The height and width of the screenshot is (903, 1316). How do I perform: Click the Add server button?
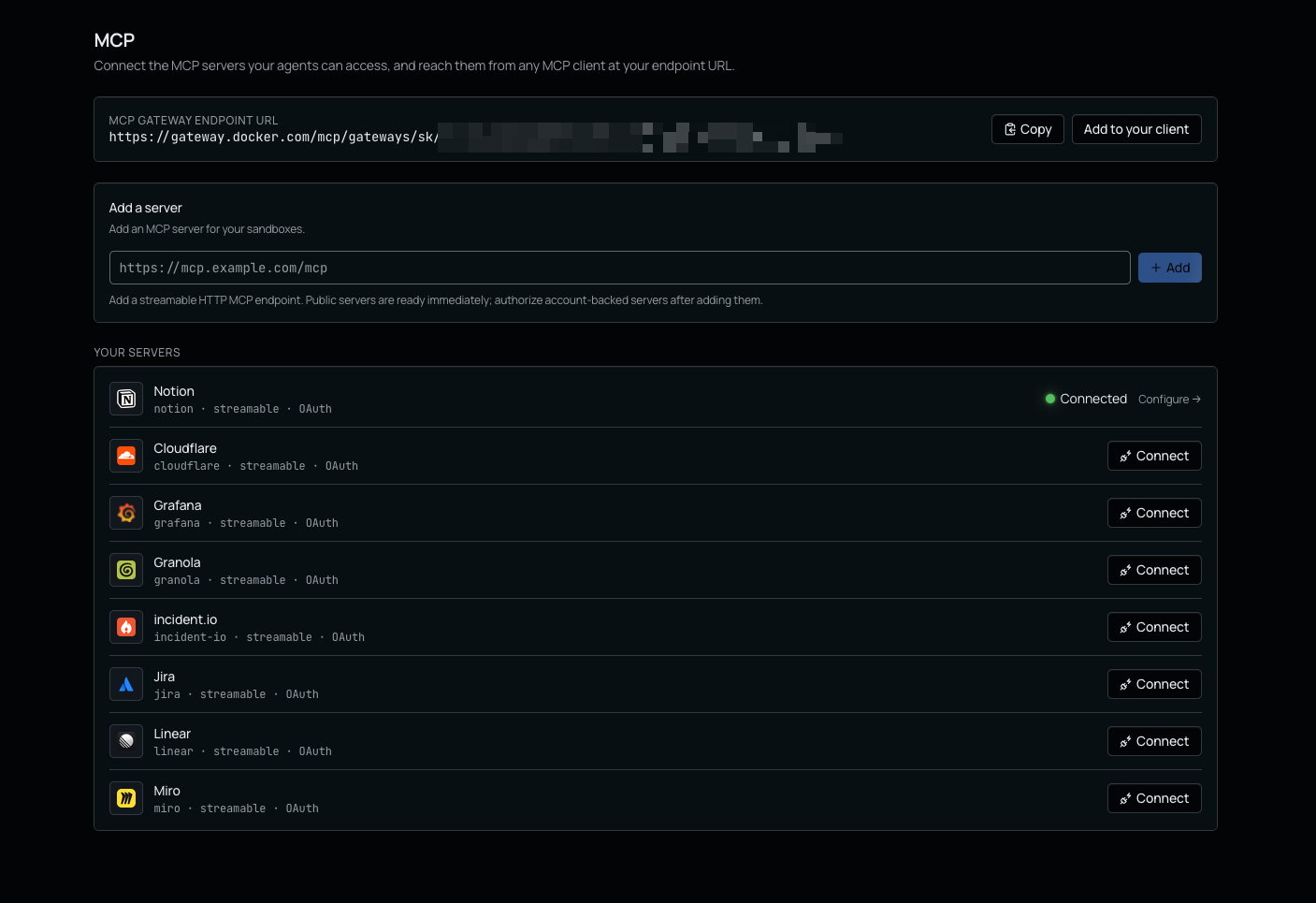click(x=1170, y=268)
